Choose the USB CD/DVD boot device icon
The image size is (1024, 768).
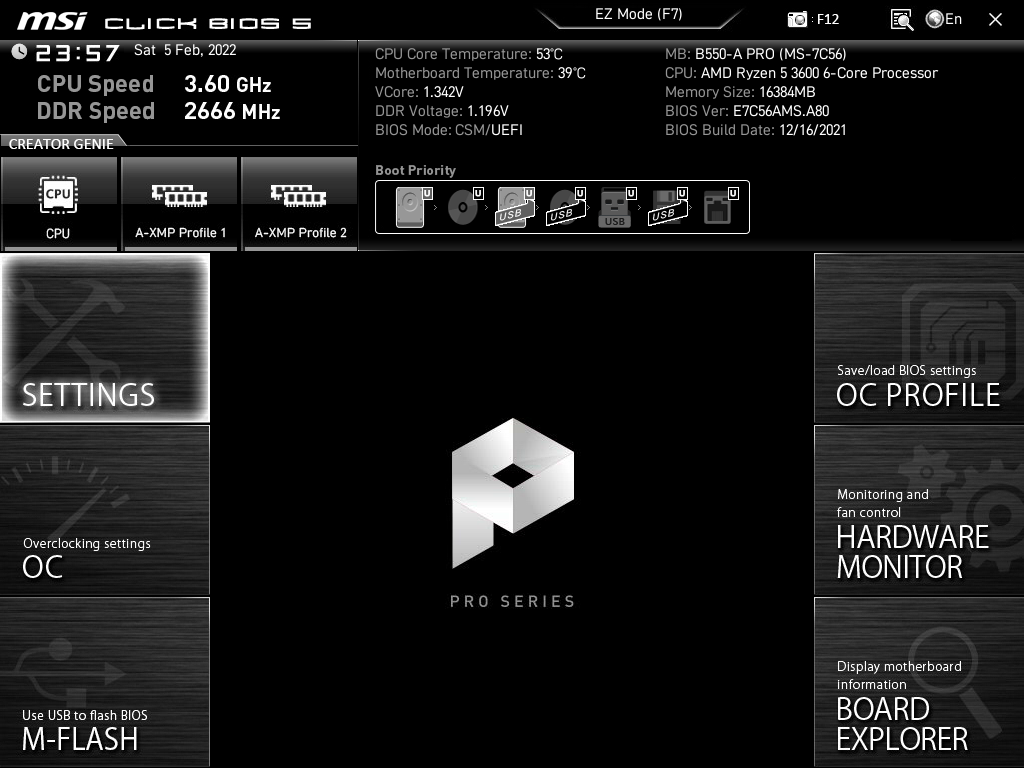click(x=565, y=208)
